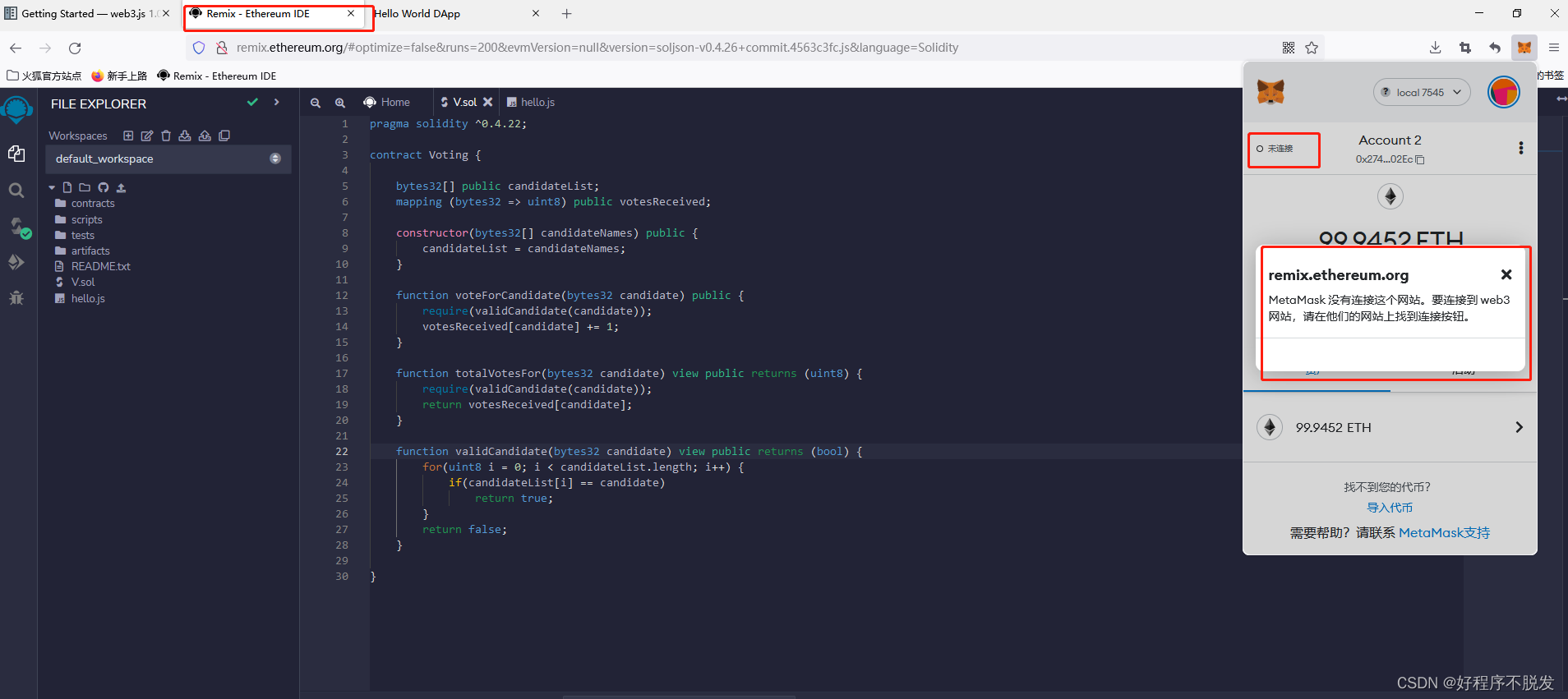
Task: Open 新手上路 bookmark
Action: [x=119, y=76]
